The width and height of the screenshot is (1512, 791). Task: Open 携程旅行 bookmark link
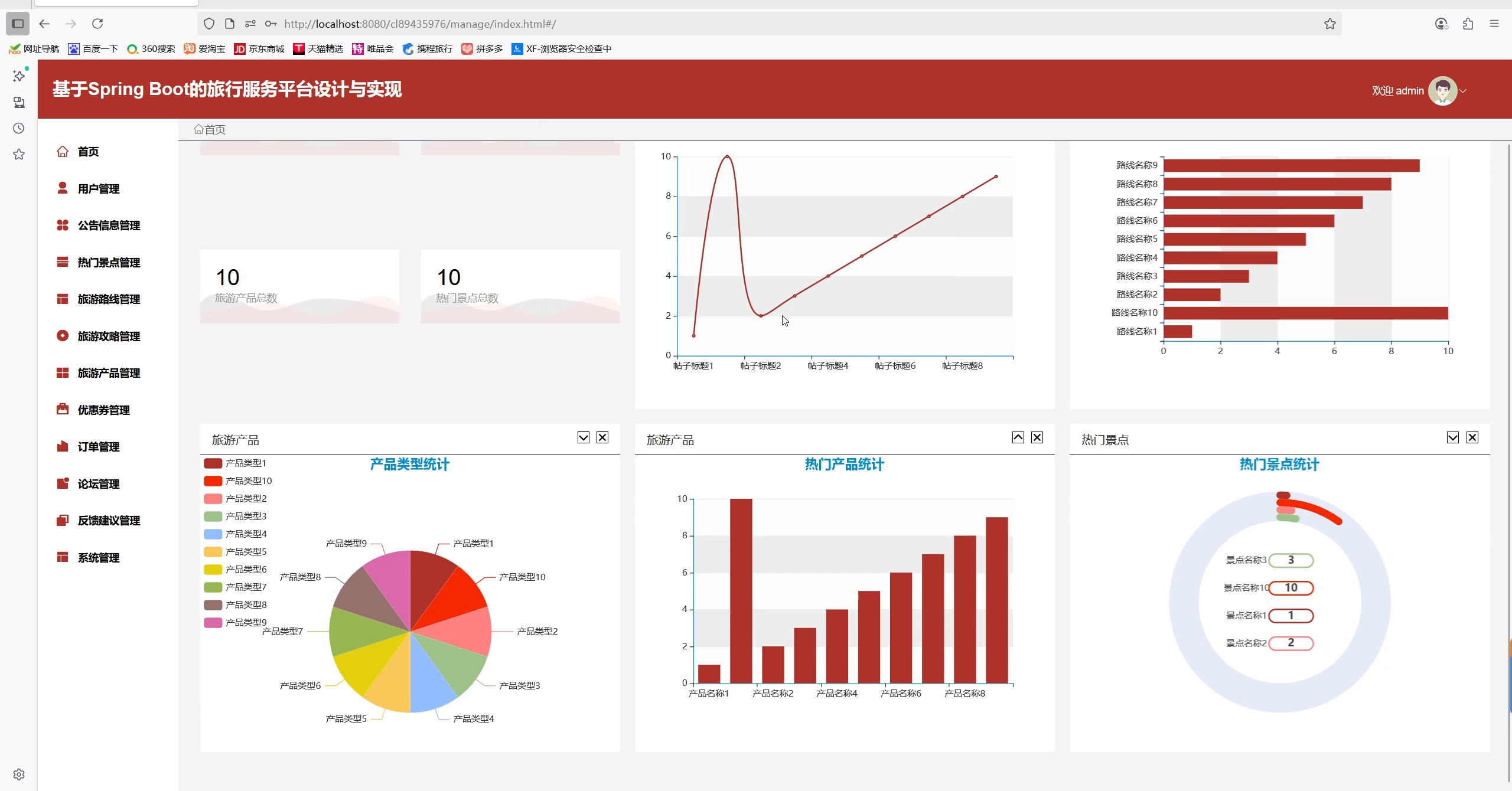pyautogui.click(x=434, y=49)
